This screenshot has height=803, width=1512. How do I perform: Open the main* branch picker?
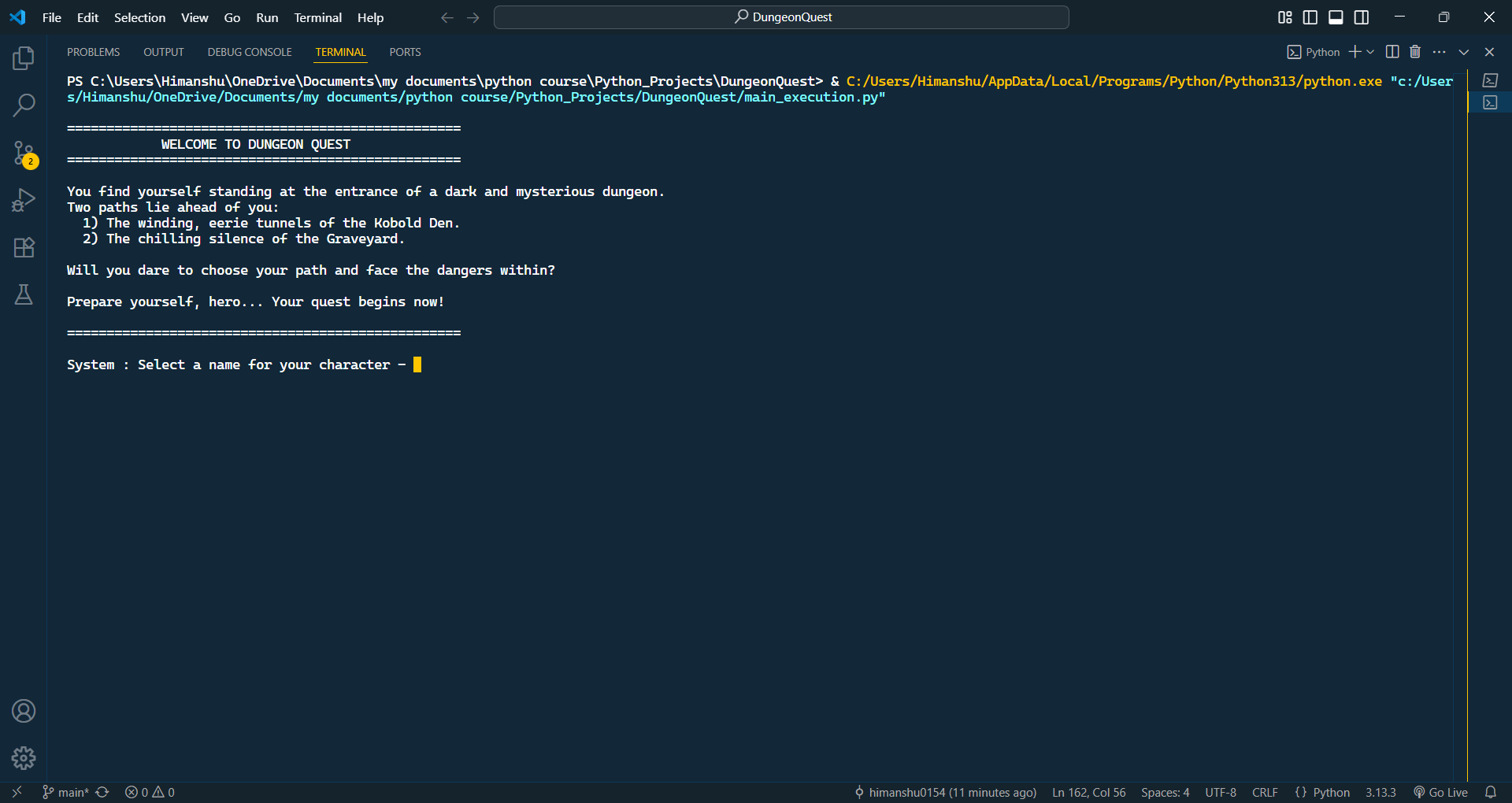(x=65, y=792)
